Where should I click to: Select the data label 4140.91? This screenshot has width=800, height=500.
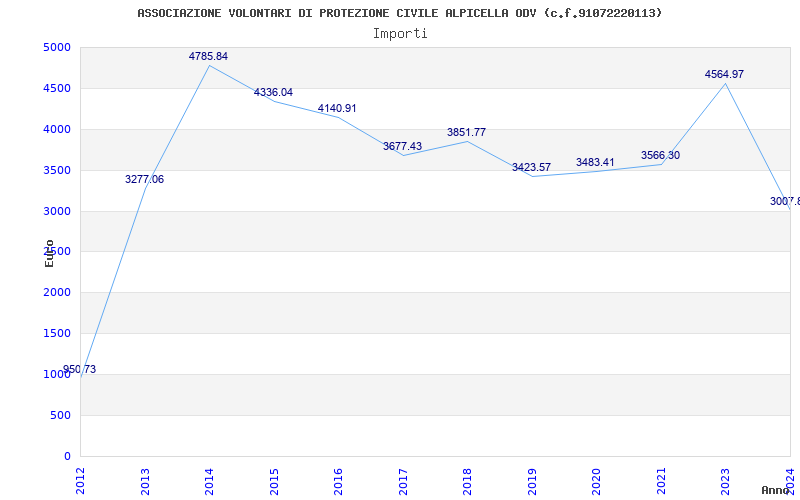pos(337,108)
